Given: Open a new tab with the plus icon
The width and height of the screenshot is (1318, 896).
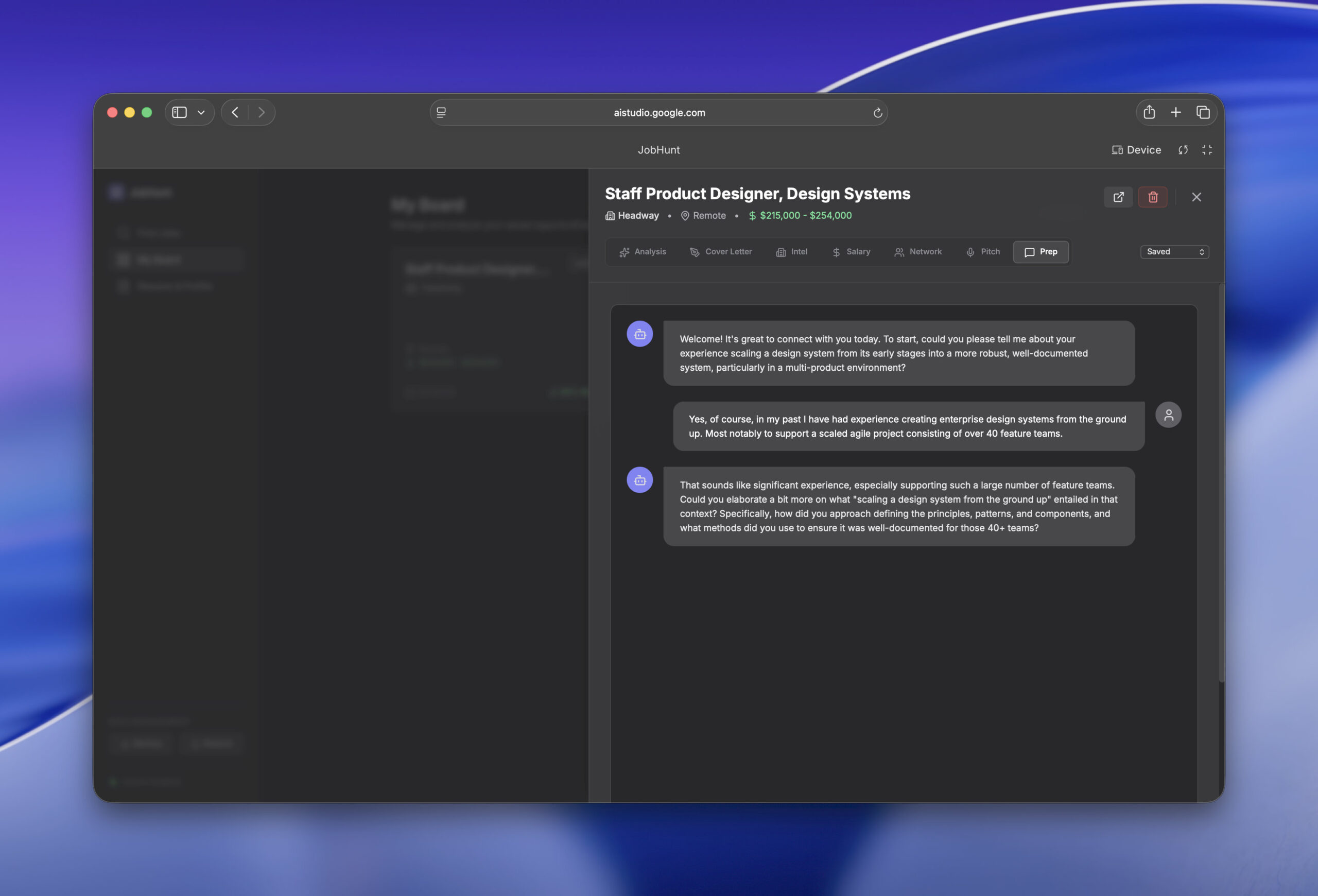Looking at the screenshot, I should point(1176,112).
